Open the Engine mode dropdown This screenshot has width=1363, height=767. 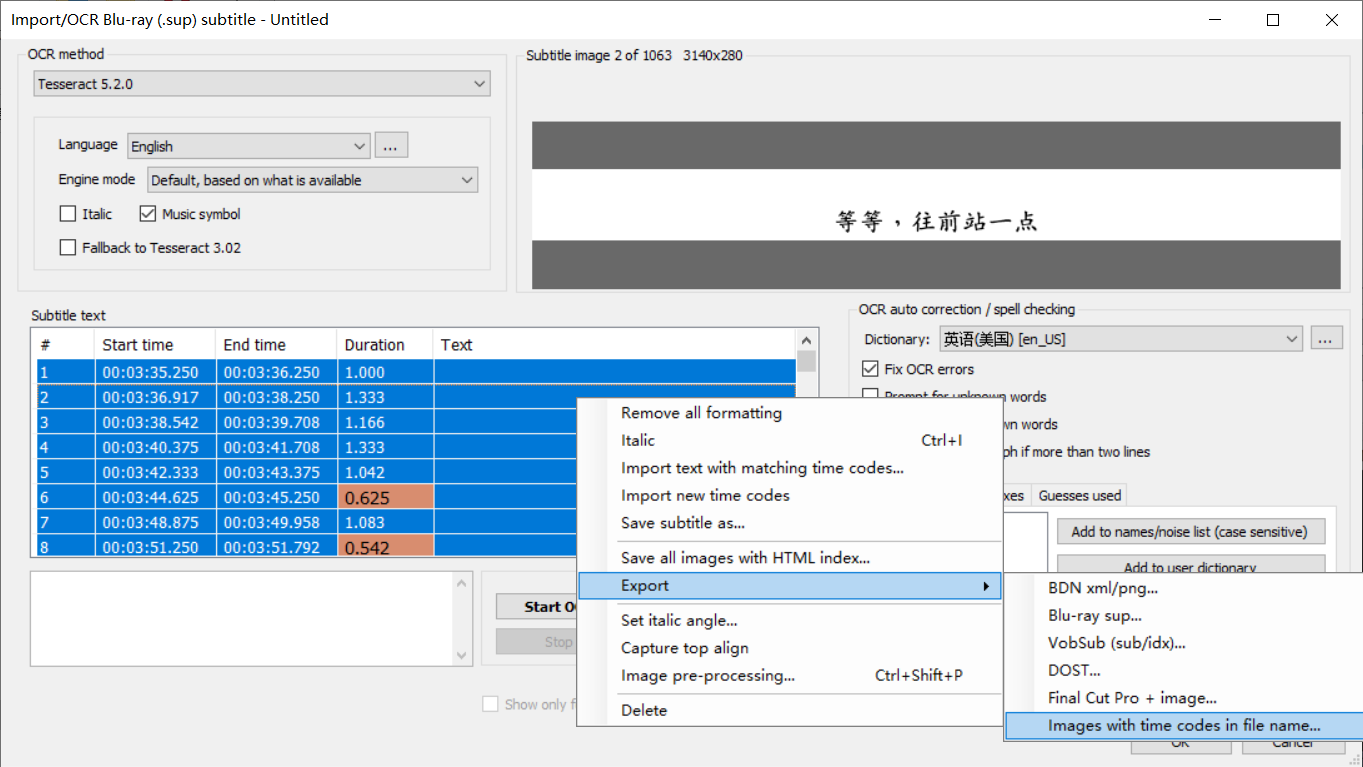310,180
